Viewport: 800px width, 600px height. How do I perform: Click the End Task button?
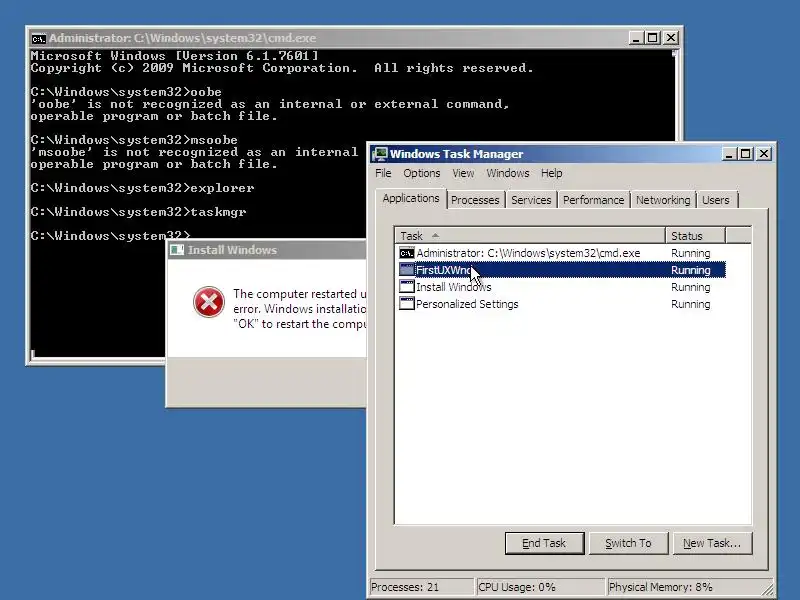pos(544,543)
